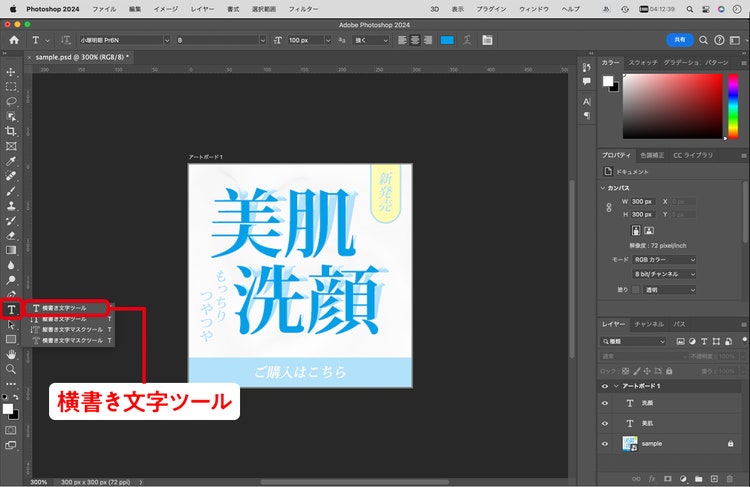Hide the 洗顔 text layer
The height and width of the screenshot is (487, 750).
[605, 403]
